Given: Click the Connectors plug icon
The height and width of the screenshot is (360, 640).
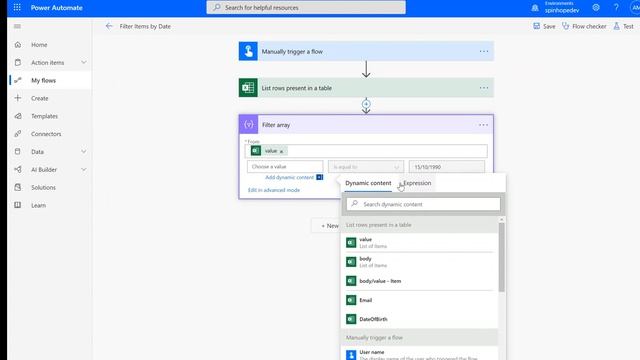Looking at the screenshot, I should 18,134.
